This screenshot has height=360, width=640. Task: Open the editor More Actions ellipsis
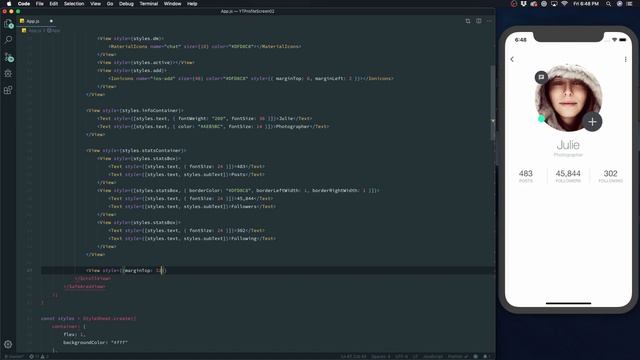pyautogui.click(x=489, y=21)
